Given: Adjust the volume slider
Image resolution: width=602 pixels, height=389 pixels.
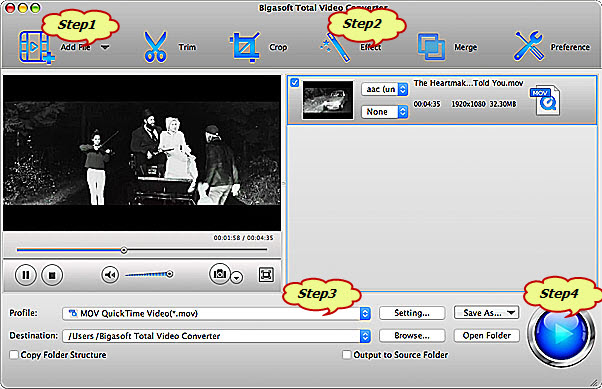Looking at the screenshot, I should point(149,274).
